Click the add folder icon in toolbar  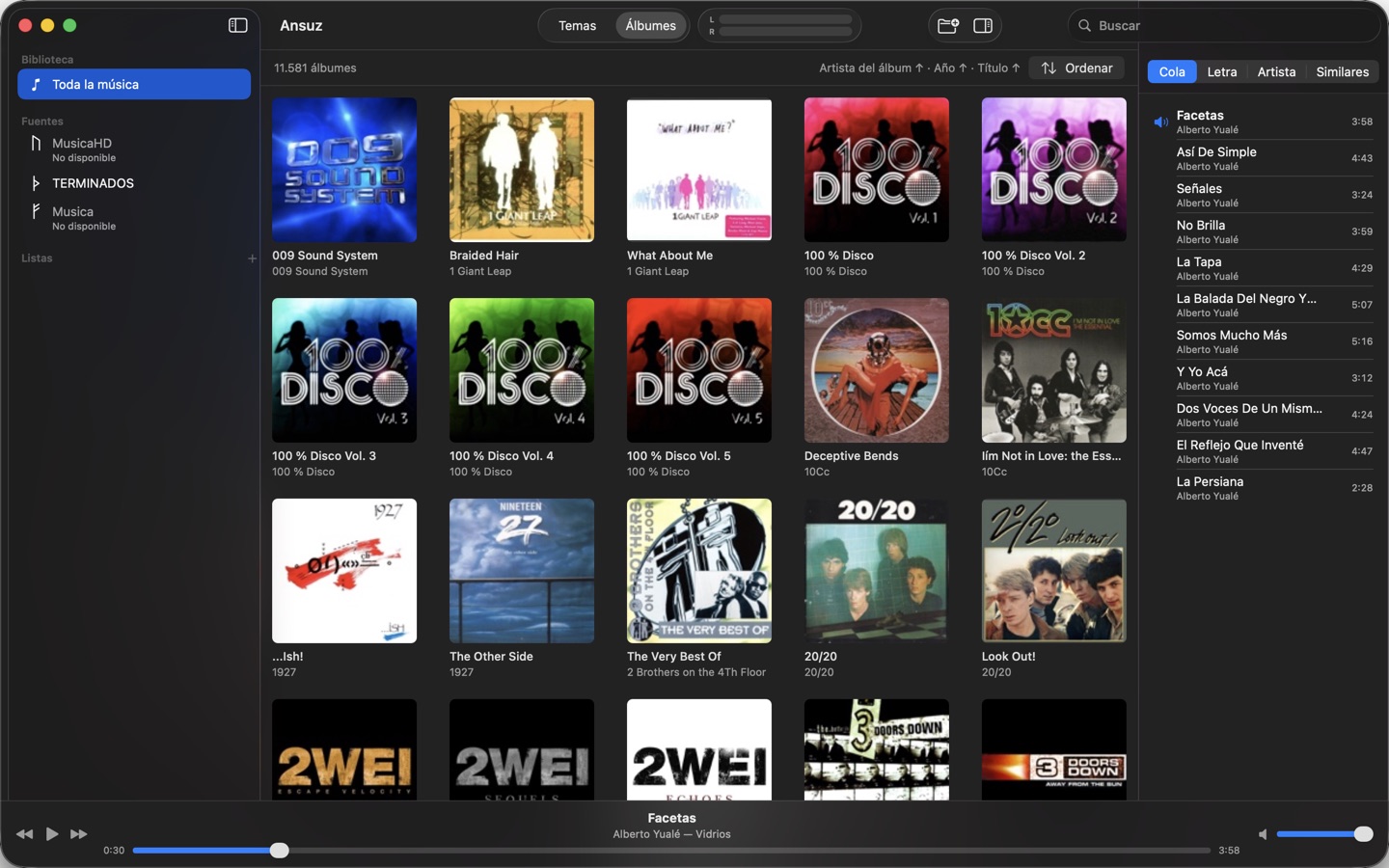click(x=948, y=25)
